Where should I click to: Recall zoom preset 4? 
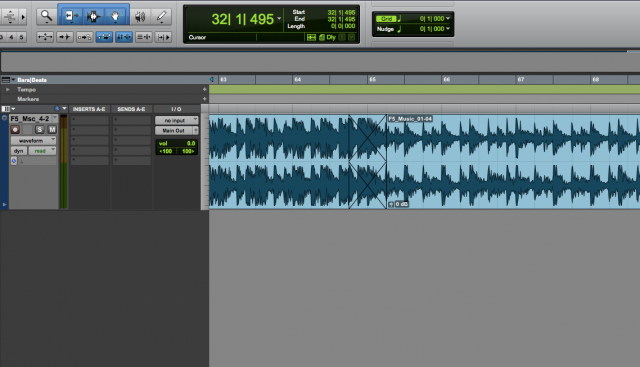(x=11, y=37)
